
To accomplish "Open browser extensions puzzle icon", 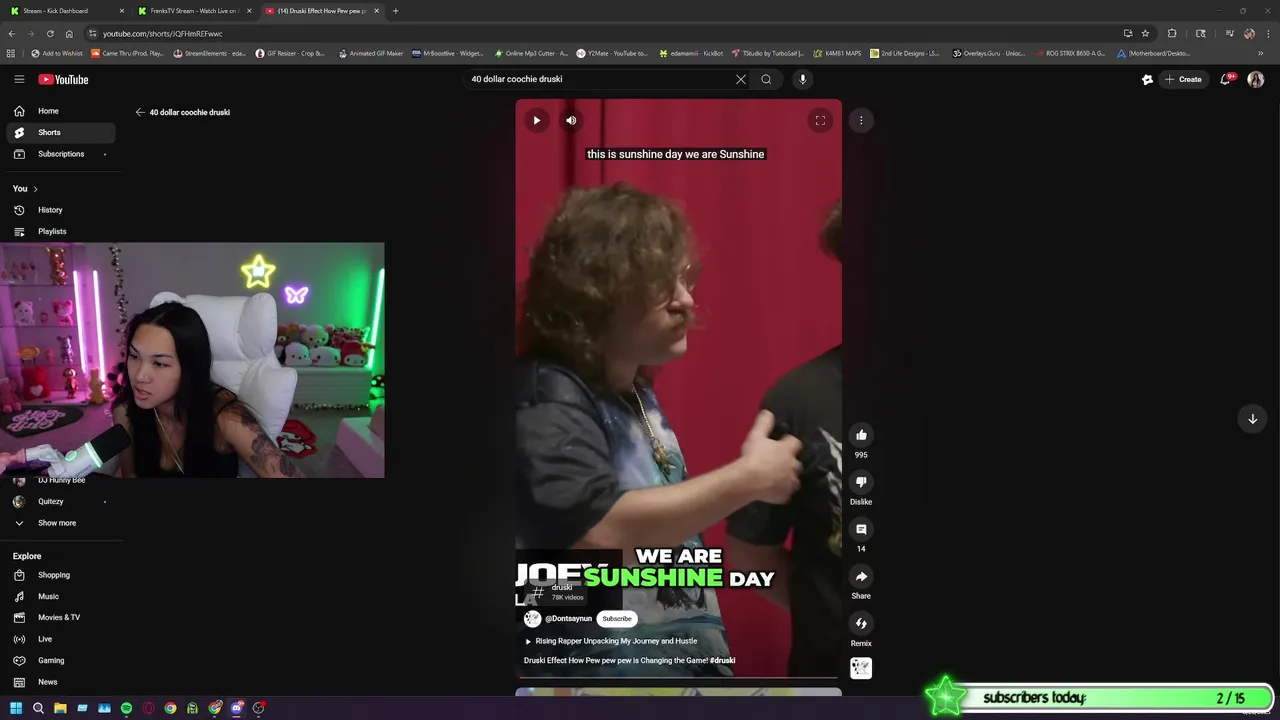I will click(1172, 33).
